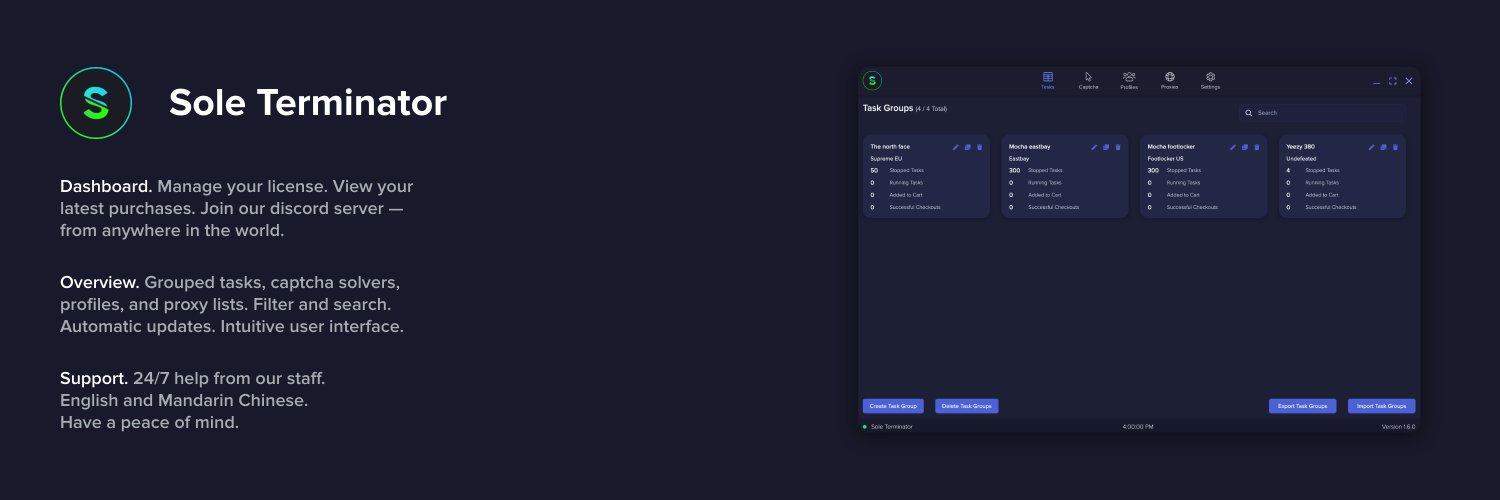The height and width of the screenshot is (500, 1500).
Task: Go to the Proxies tab
Action: click(x=1169, y=80)
